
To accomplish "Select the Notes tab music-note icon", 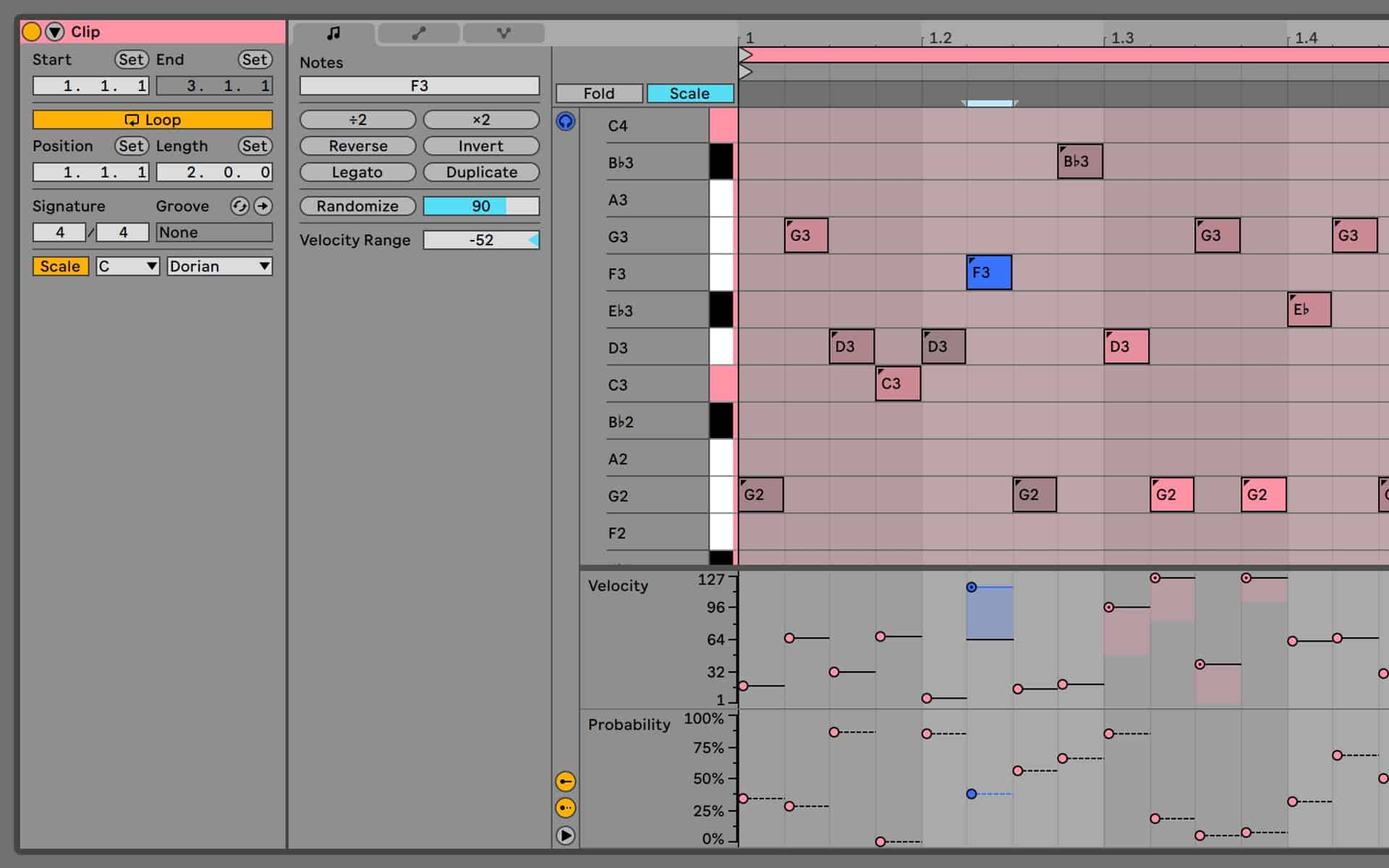I will [334, 33].
